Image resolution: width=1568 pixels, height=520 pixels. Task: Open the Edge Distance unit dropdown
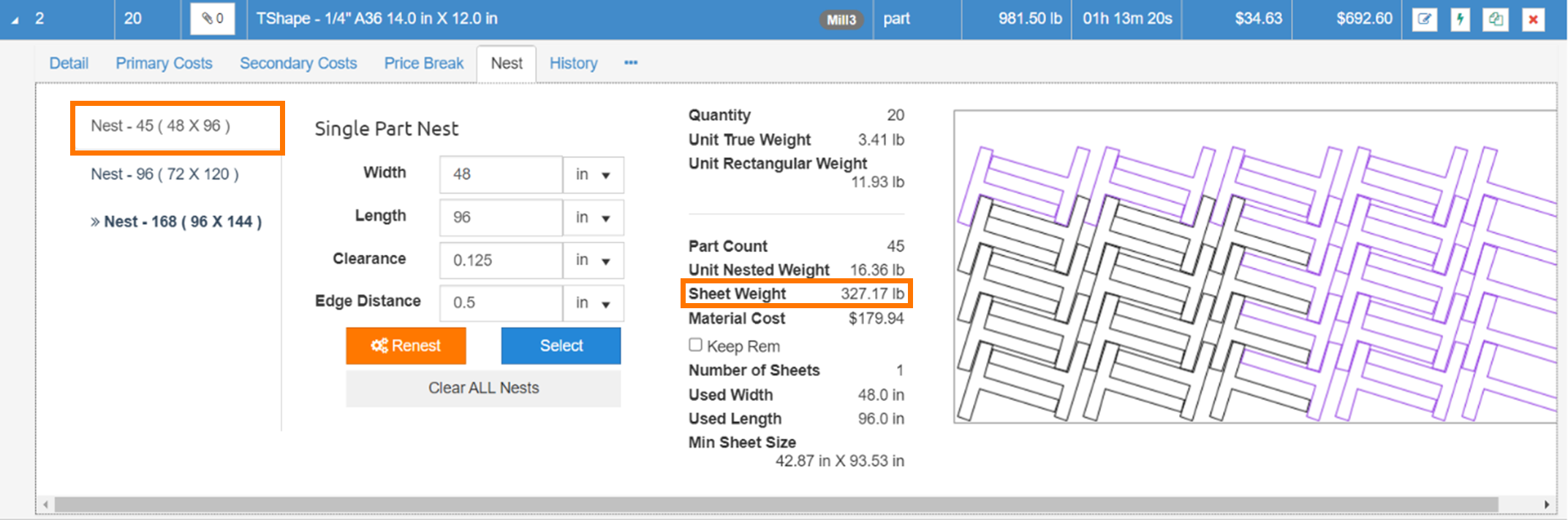[x=593, y=303]
